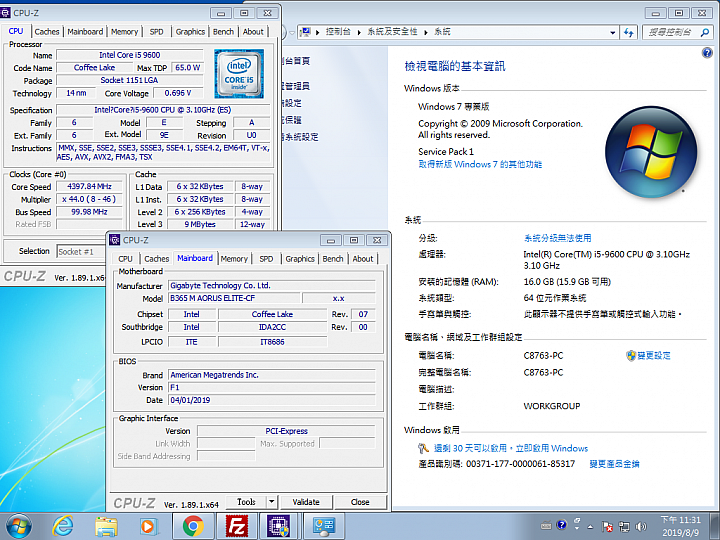720x540 pixels.
Task: Click the search magnifier in Control Panel
Action: 705,32
